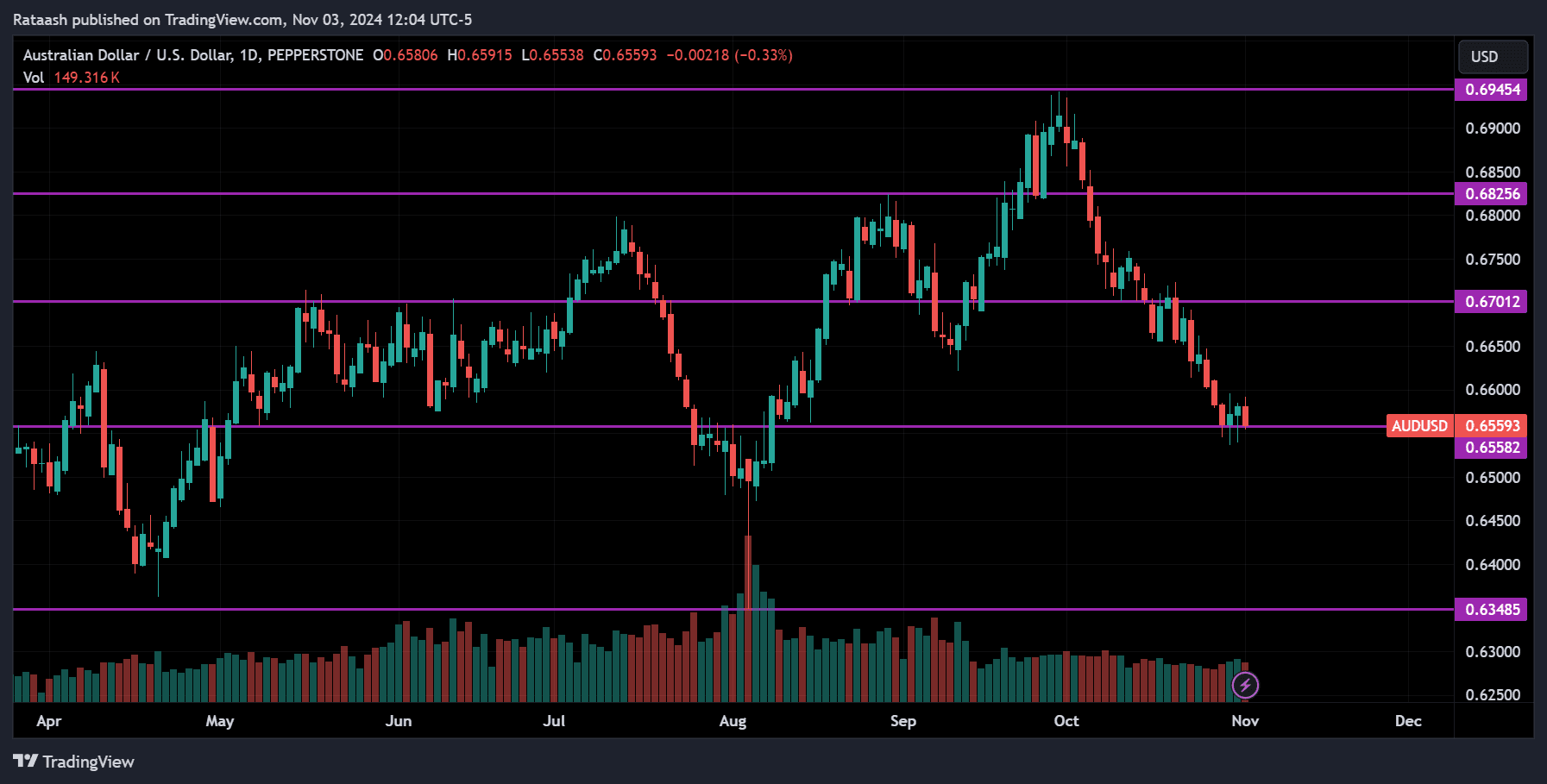Click the 0.65582 horizontal line label

[x=1491, y=448]
